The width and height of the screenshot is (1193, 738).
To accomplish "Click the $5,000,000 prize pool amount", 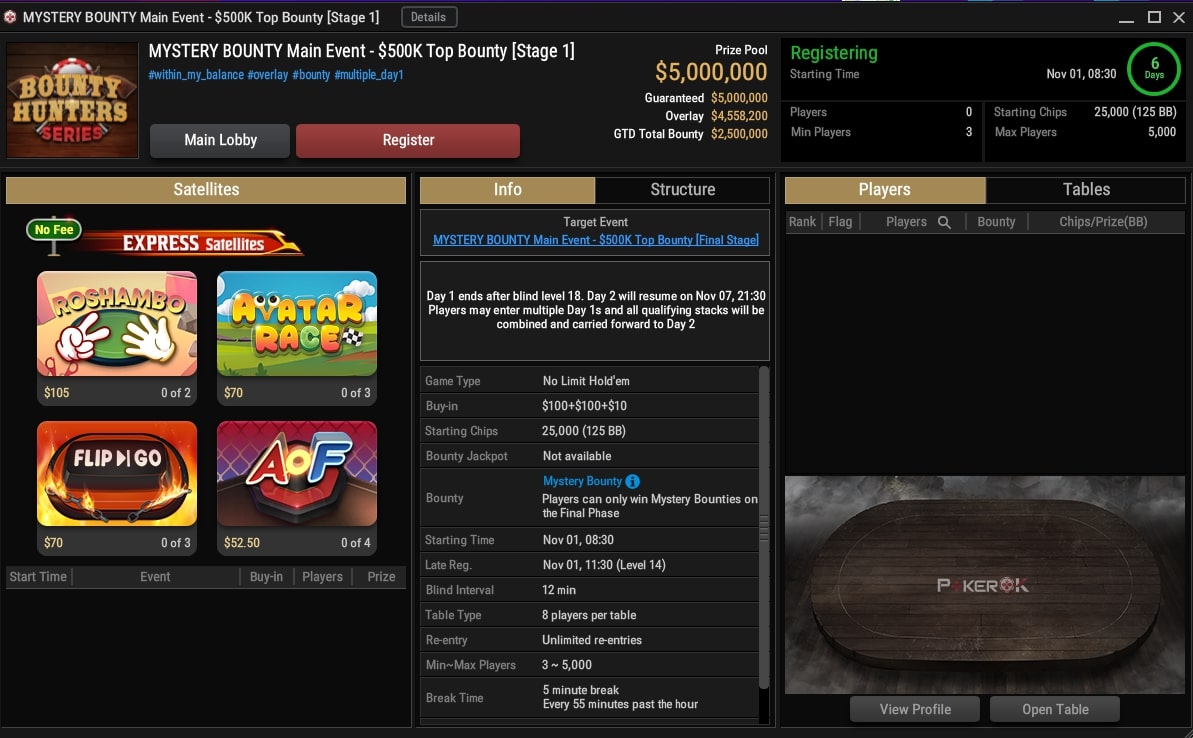I will [711, 72].
